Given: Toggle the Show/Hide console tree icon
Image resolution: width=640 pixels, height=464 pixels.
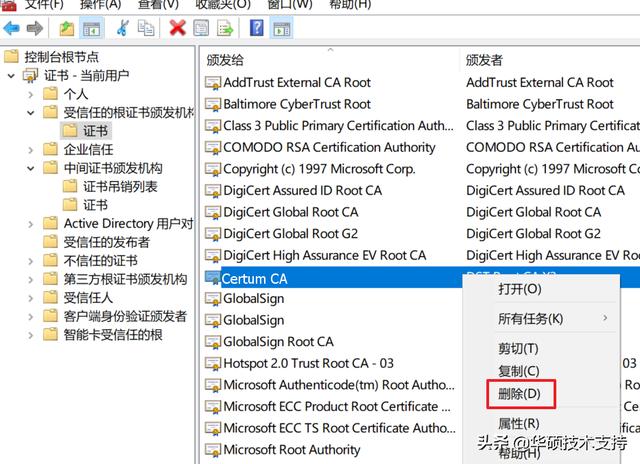Looking at the screenshot, I should tap(91, 28).
